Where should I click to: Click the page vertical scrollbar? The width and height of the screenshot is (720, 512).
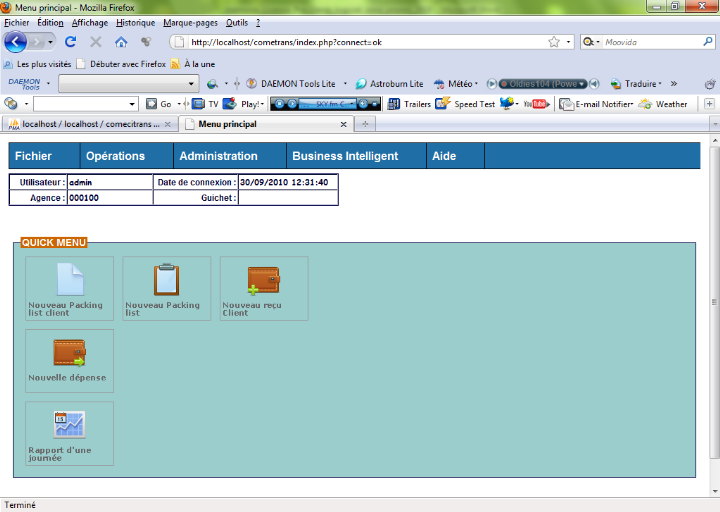click(x=714, y=302)
